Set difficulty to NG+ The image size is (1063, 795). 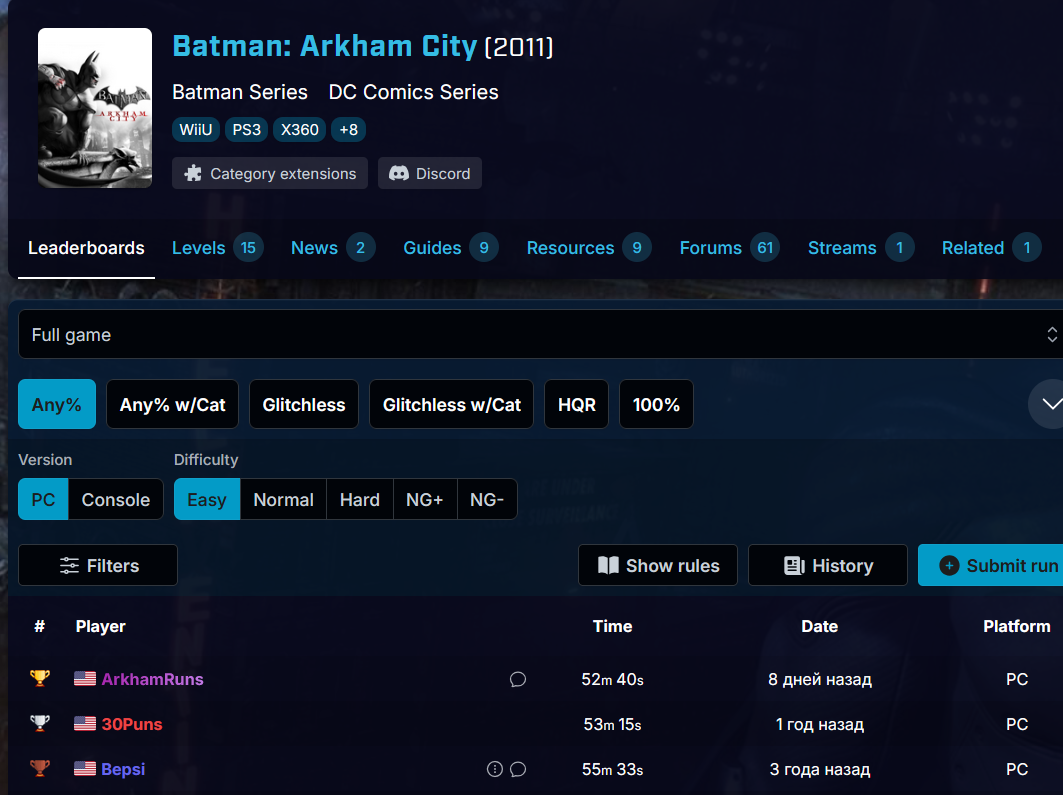[425, 500]
